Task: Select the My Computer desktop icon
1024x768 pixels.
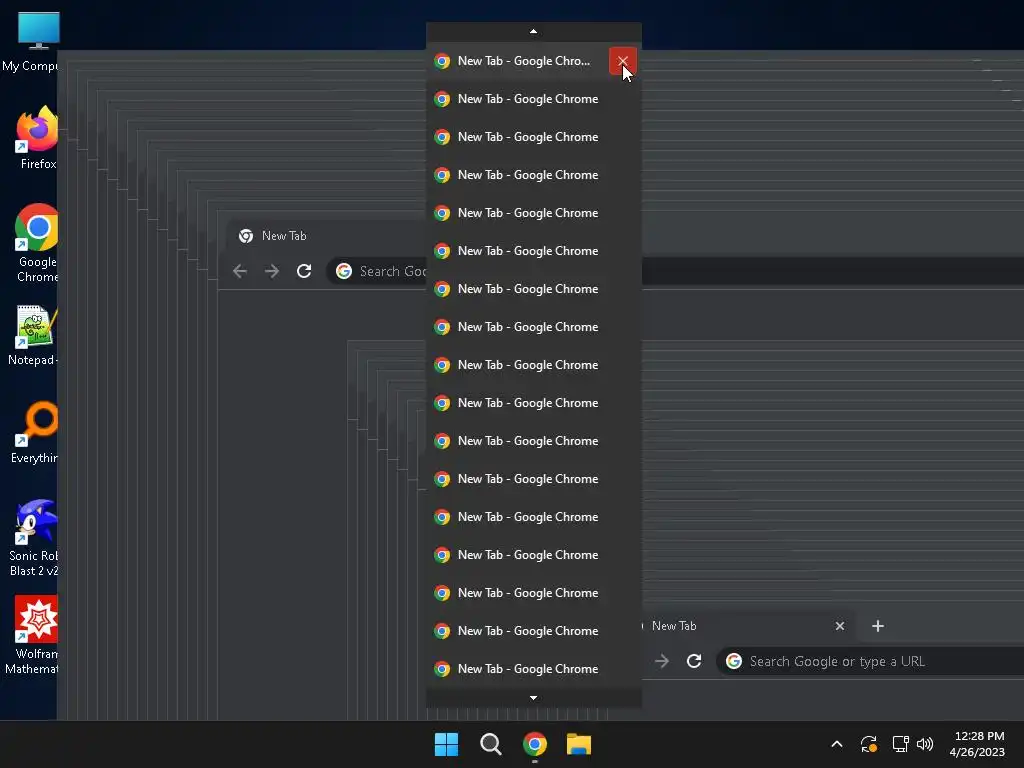Action: tap(31, 41)
